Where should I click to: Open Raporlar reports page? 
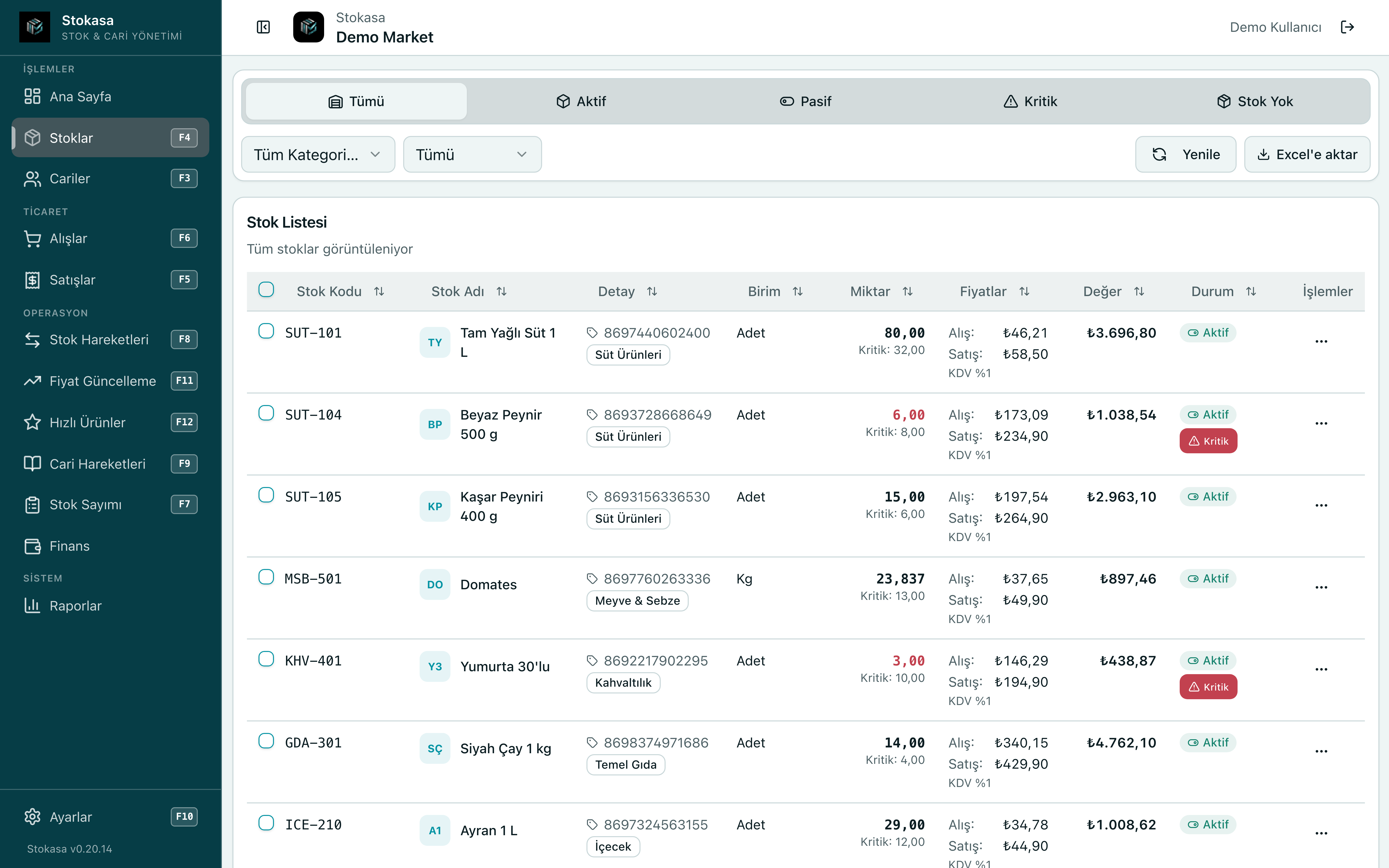pyautogui.click(x=110, y=606)
